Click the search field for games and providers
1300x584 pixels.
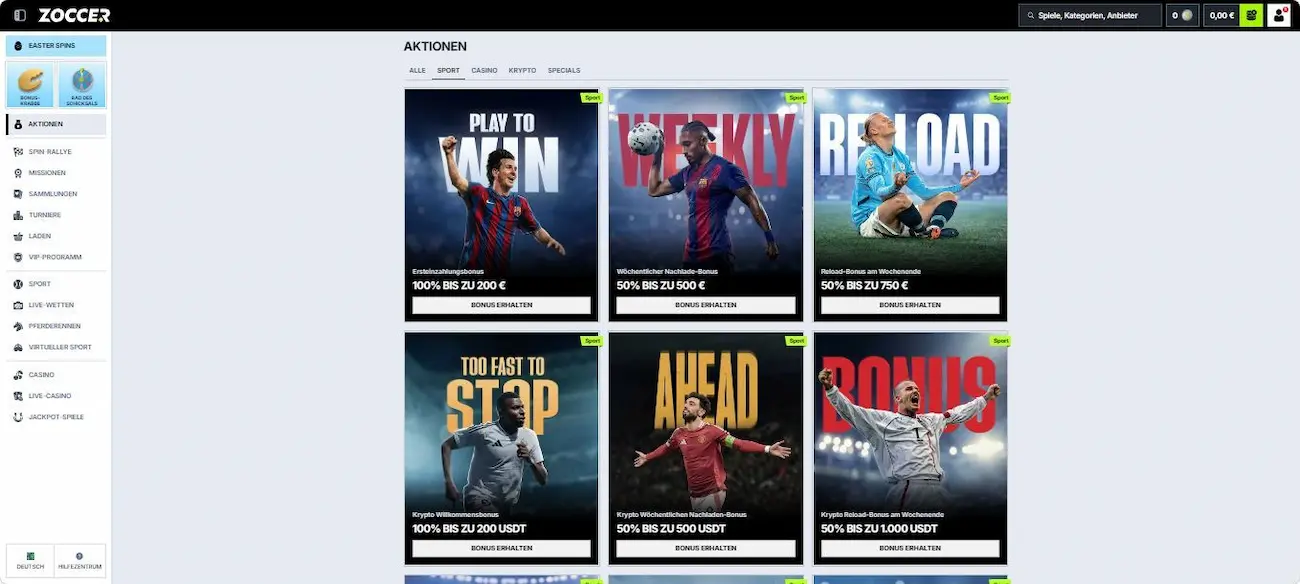tap(1090, 15)
